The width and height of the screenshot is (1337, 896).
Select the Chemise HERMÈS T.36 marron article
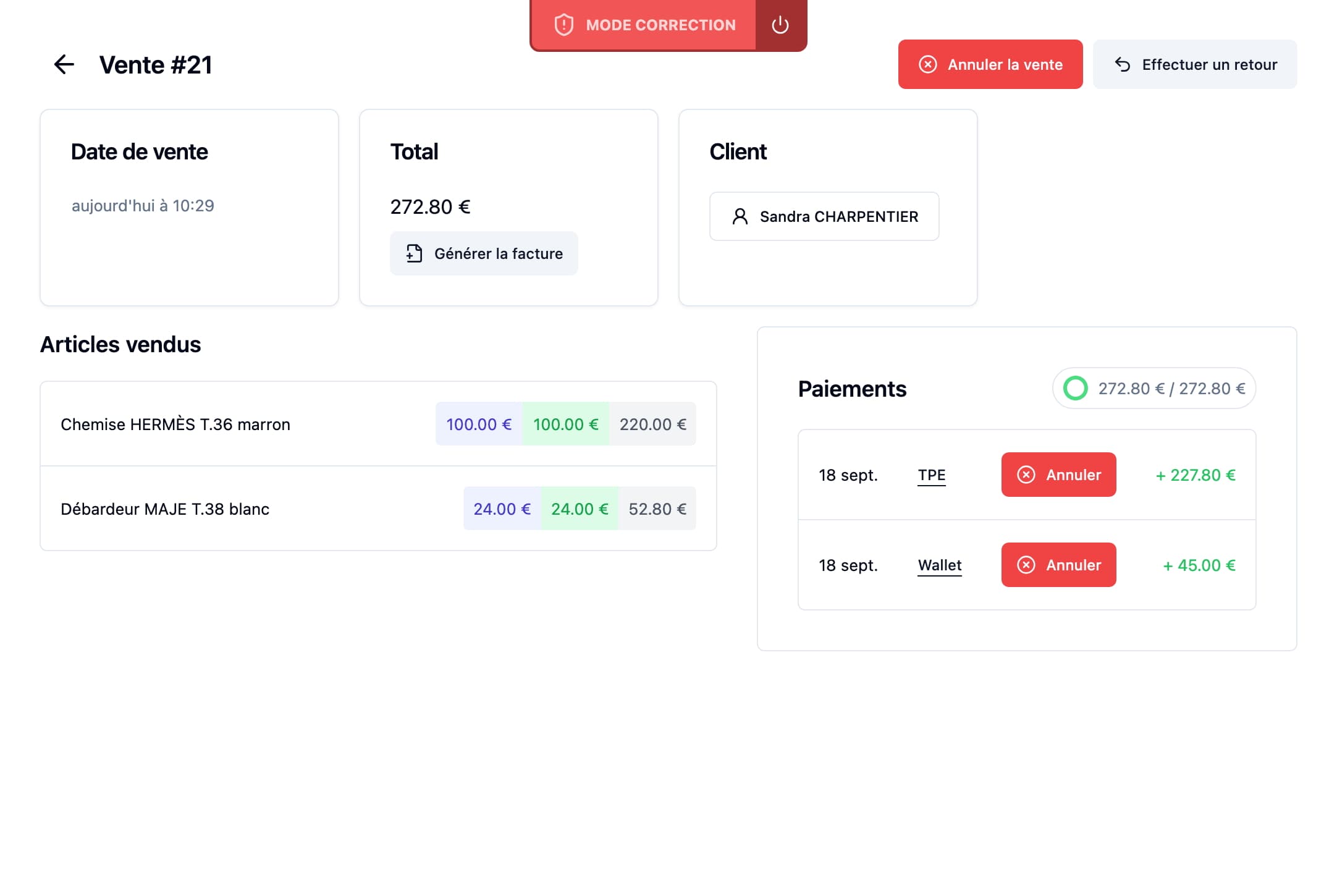[x=175, y=424]
